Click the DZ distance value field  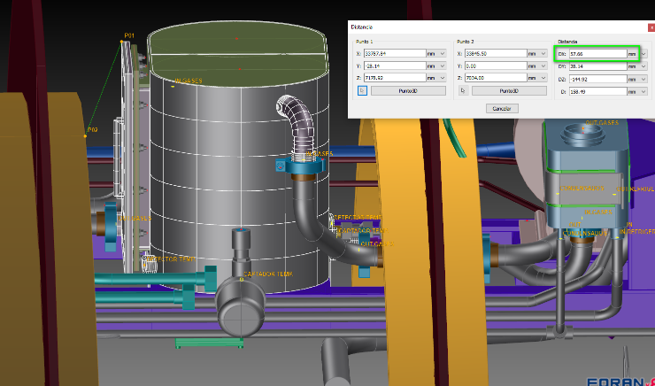(x=598, y=79)
